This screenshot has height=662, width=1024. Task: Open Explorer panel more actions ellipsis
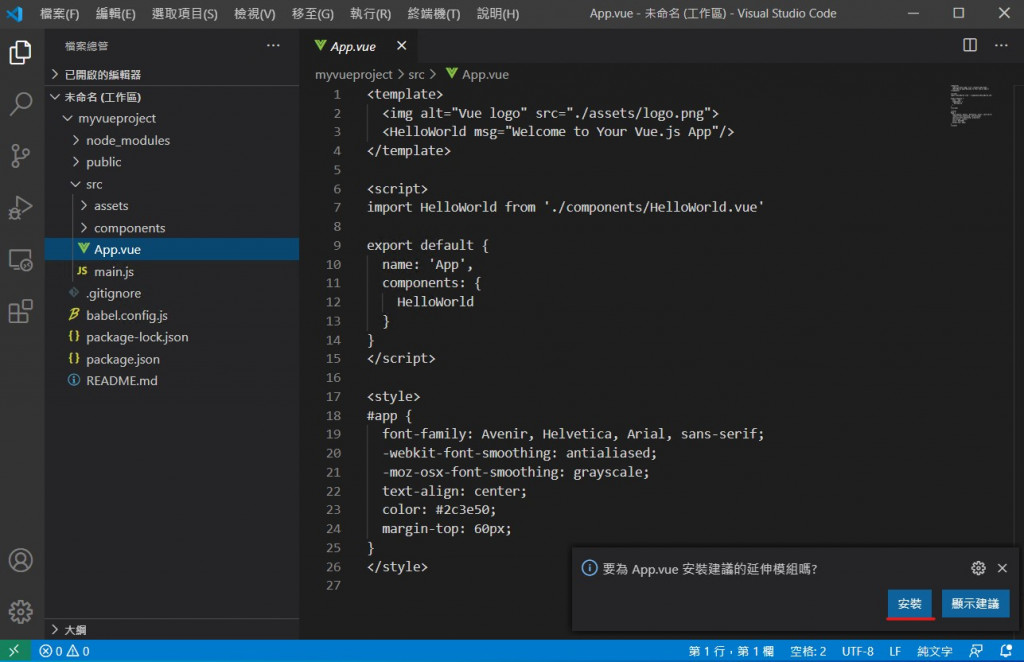coord(273,46)
